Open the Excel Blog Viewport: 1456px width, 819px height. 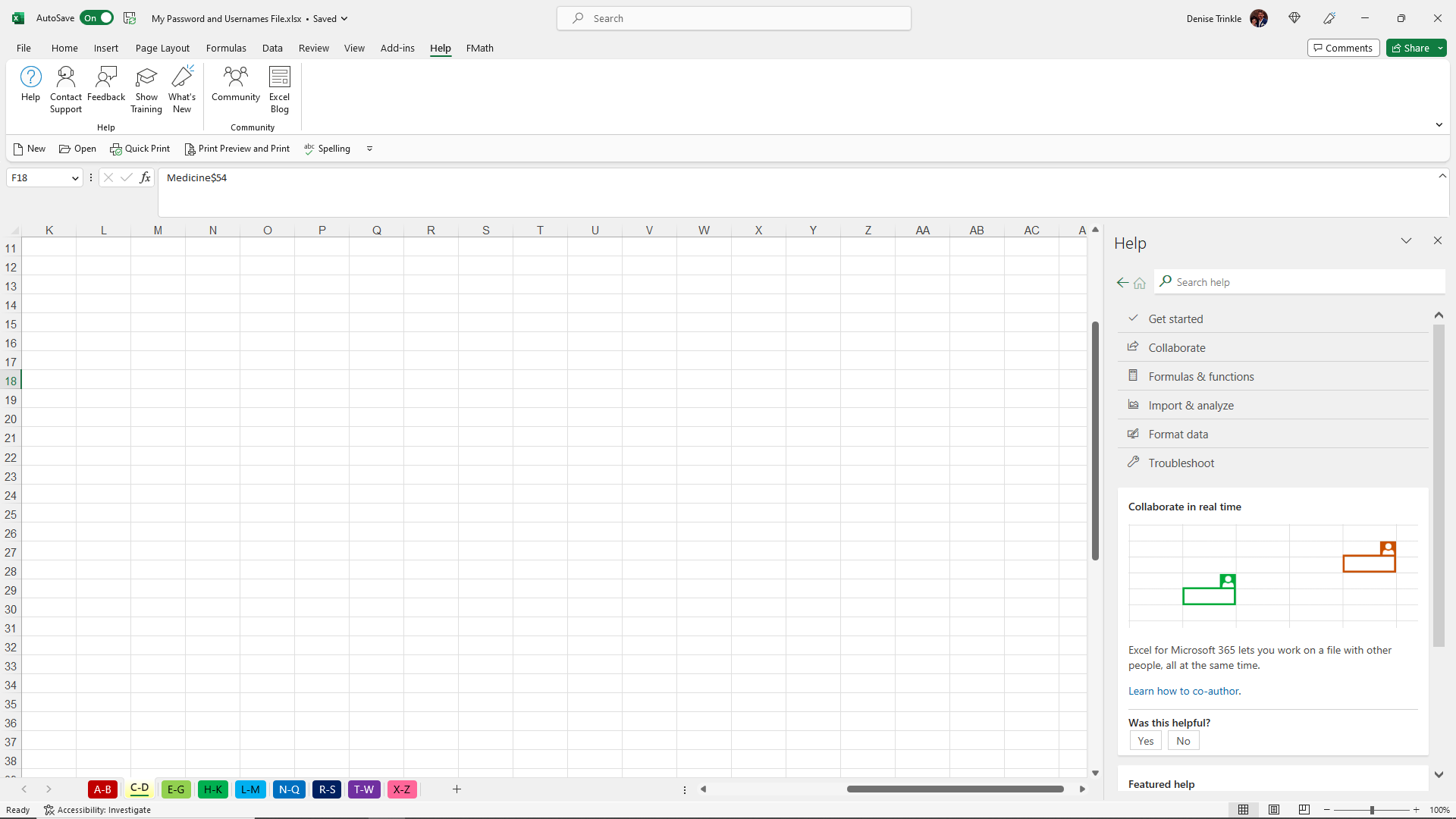(x=279, y=78)
